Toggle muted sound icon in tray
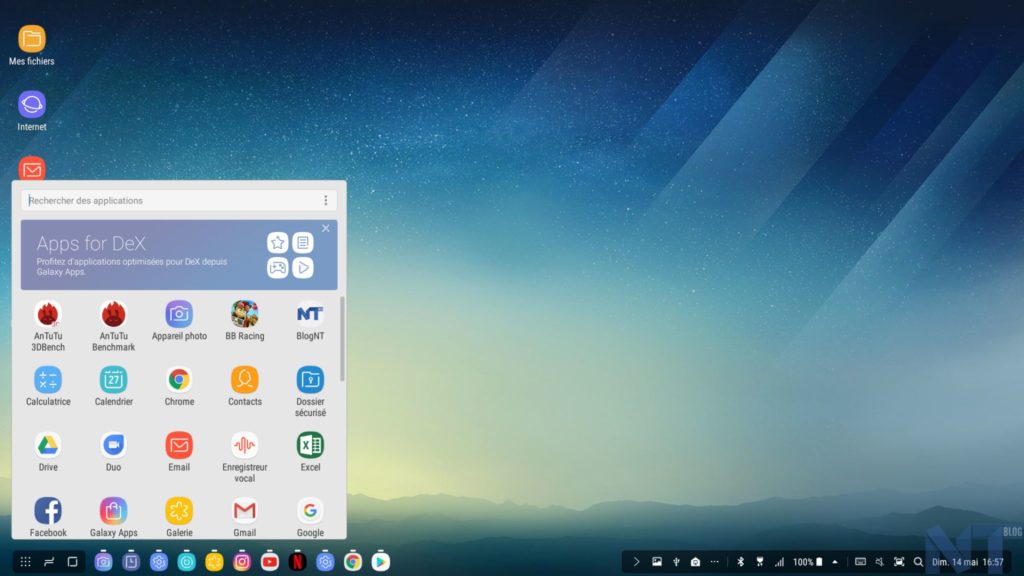Viewport: 1024px width, 576px height. [x=880, y=562]
